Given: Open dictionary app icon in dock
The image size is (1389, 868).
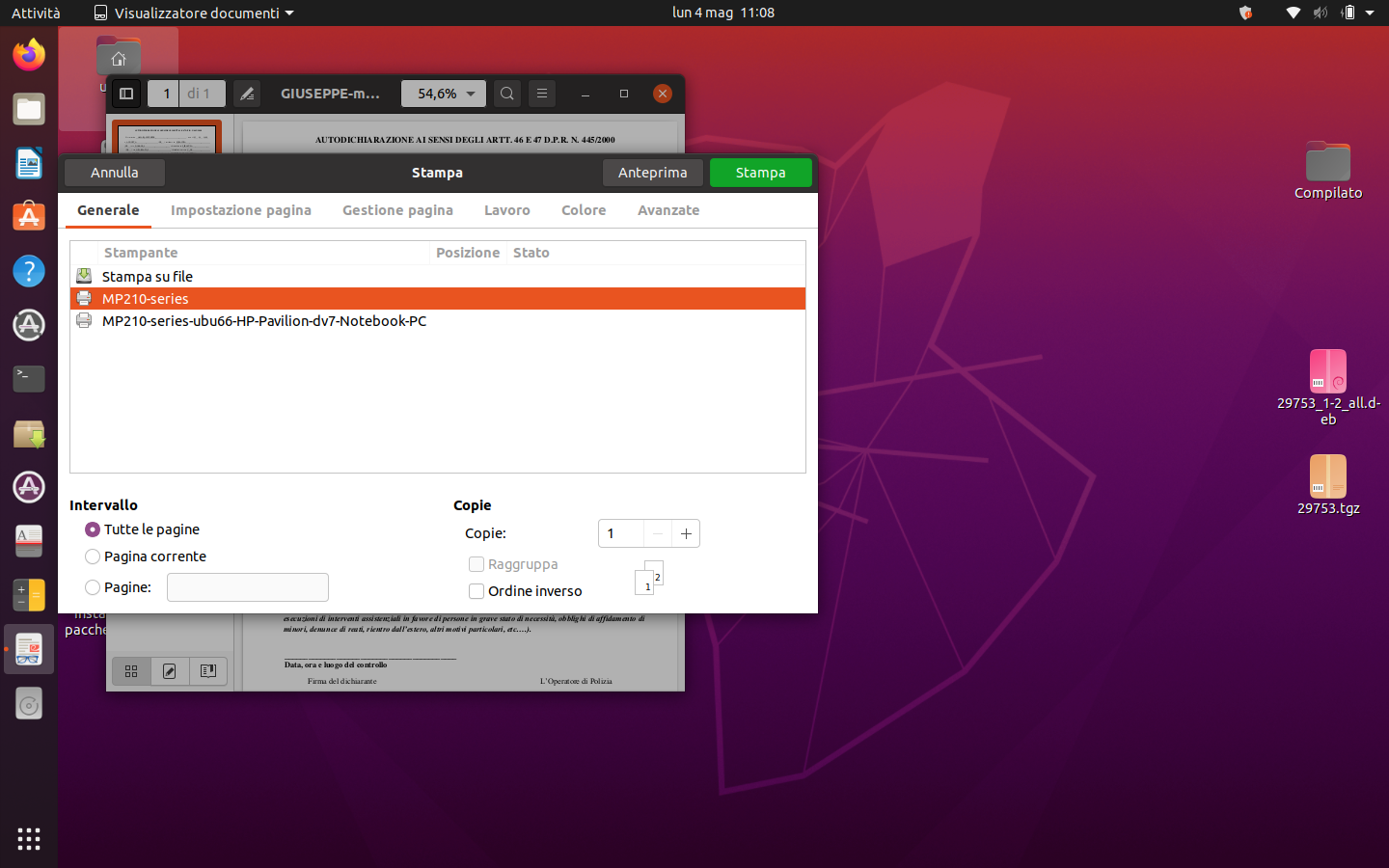Looking at the screenshot, I should click(x=29, y=541).
